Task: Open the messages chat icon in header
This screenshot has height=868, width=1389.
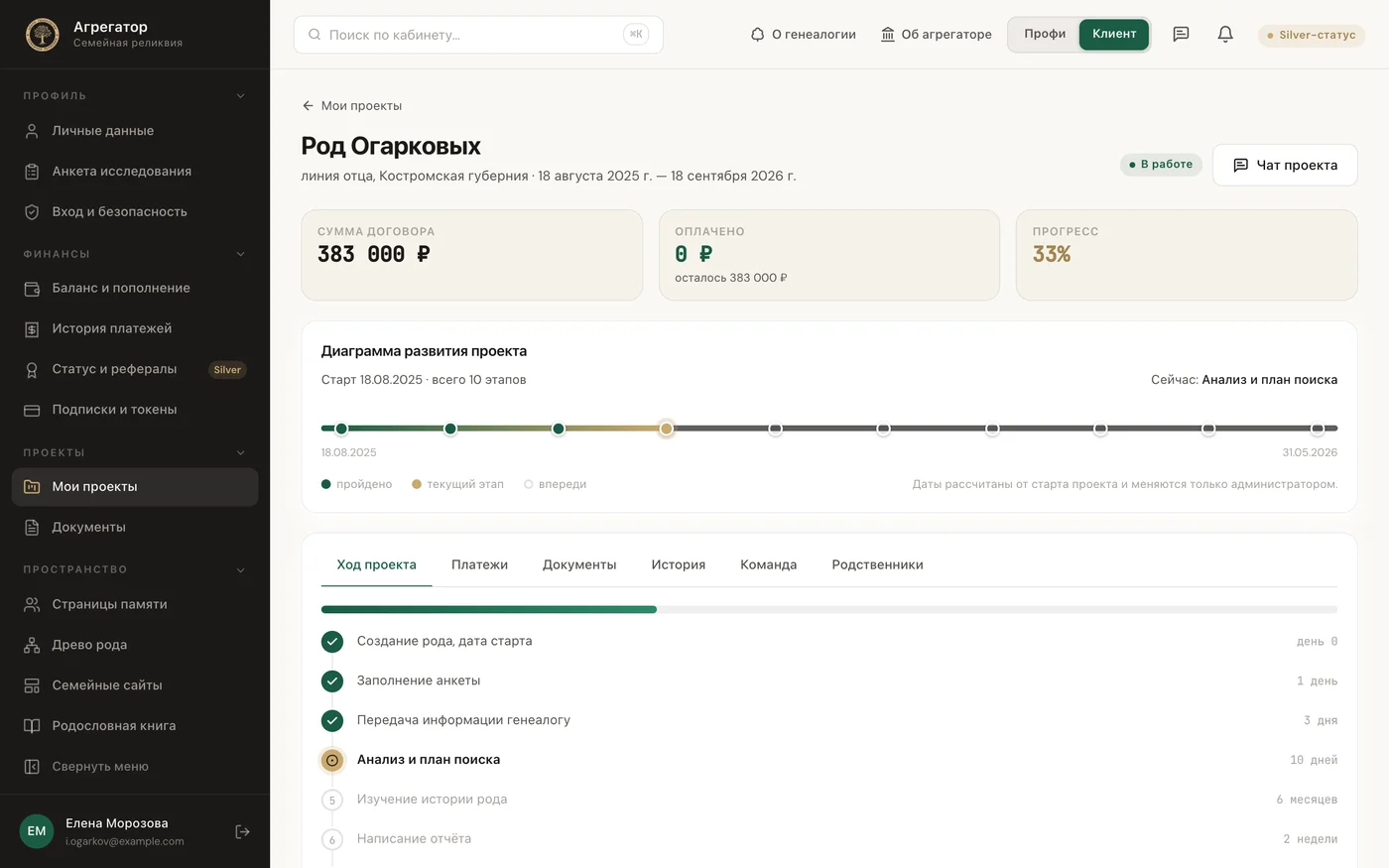Action: (x=1181, y=35)
